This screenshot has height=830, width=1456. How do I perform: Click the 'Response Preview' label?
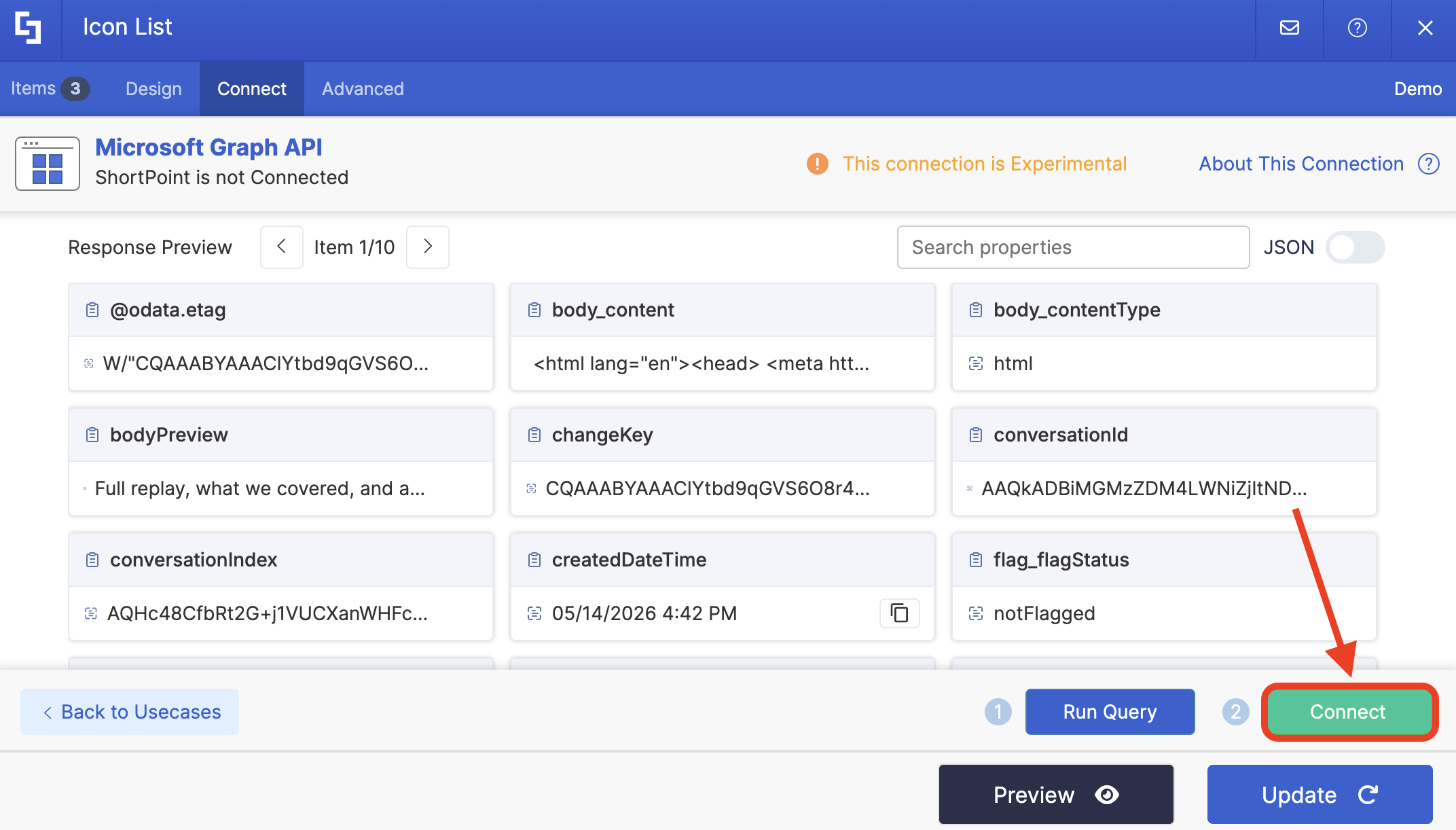150,247
